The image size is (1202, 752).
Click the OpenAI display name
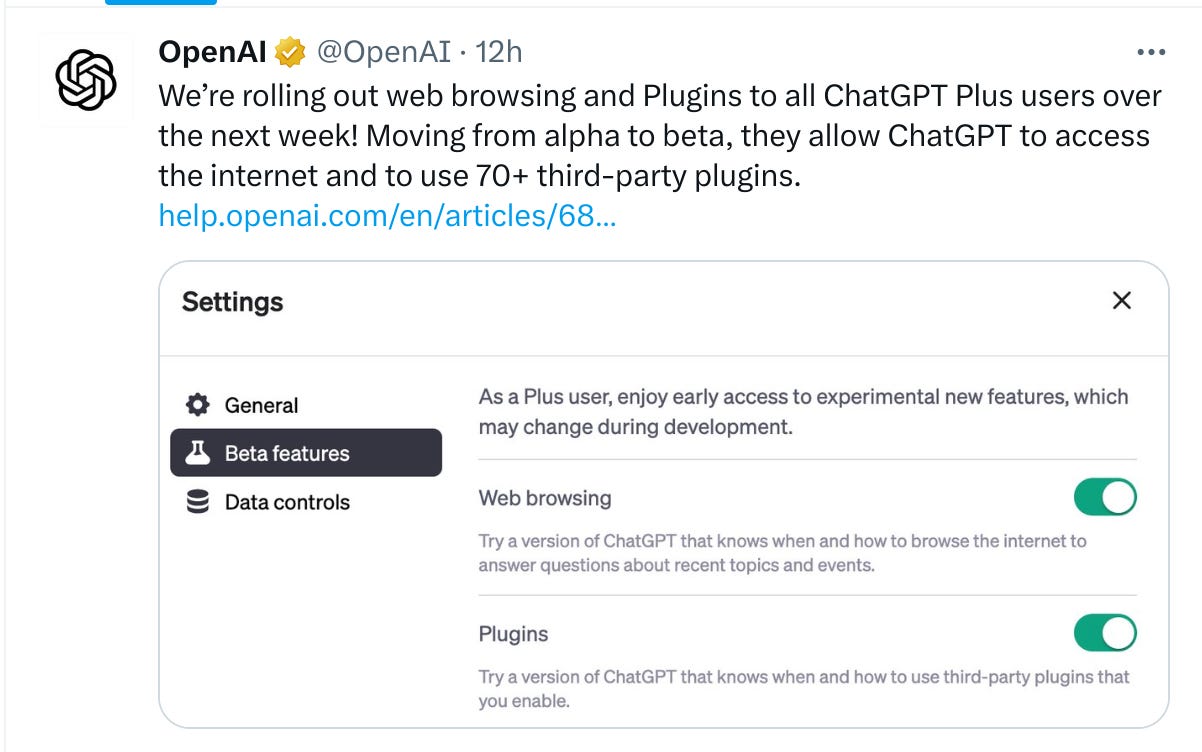pyautogui.click(x=213, y=52)
